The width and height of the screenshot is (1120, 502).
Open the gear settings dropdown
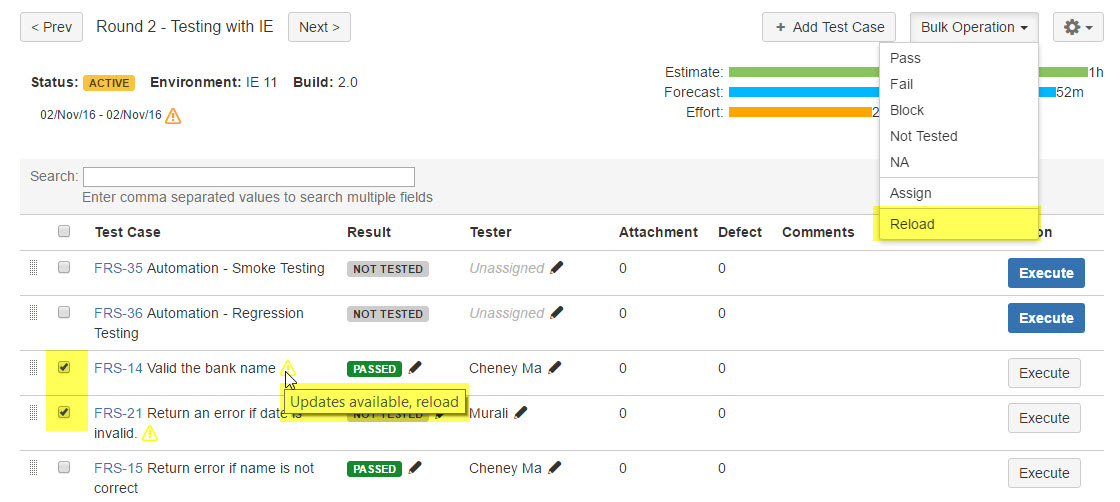click(1078, 28)
